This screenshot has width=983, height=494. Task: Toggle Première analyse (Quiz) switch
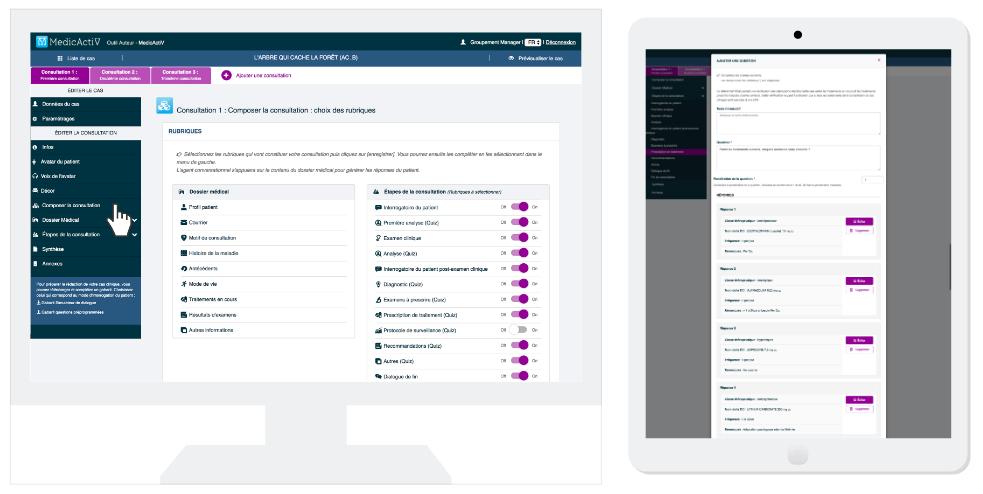(520, 222)
